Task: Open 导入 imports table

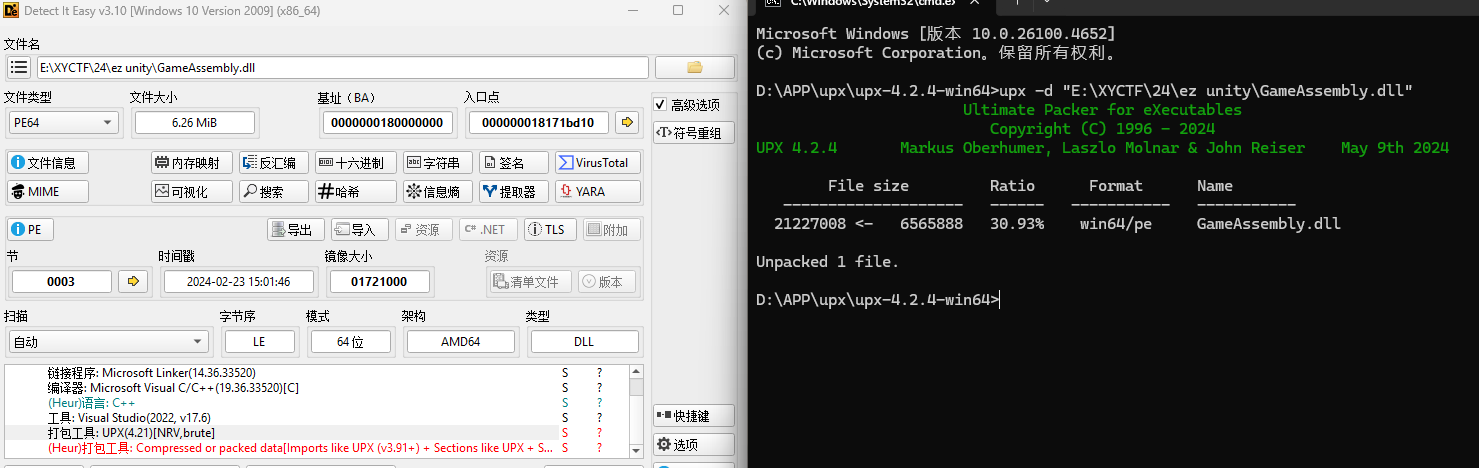Action: tap(360, 229)
